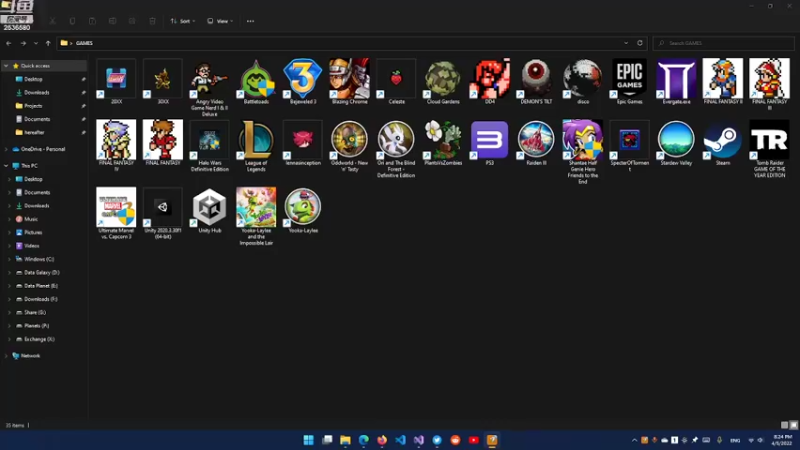Expand the address bar history dropdown
The image size is (800, 450).
point(626,43)
